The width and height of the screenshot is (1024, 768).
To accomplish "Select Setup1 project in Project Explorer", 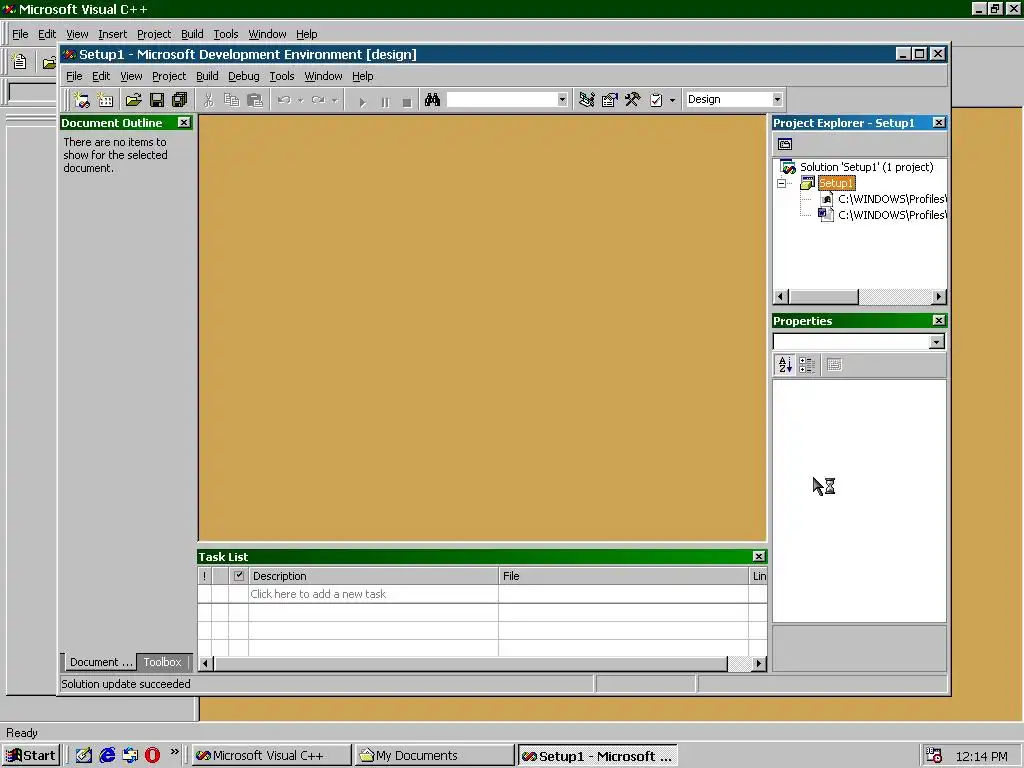I will coord(836,183).
